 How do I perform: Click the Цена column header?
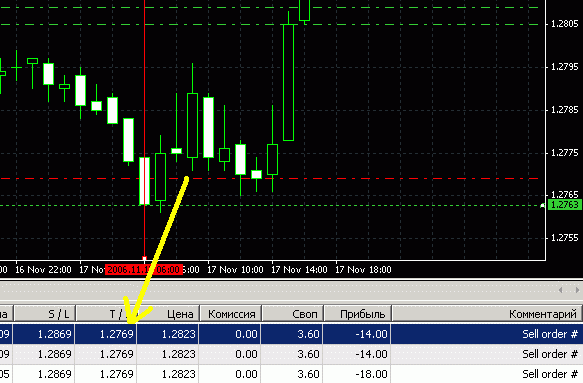click(168, 314)
